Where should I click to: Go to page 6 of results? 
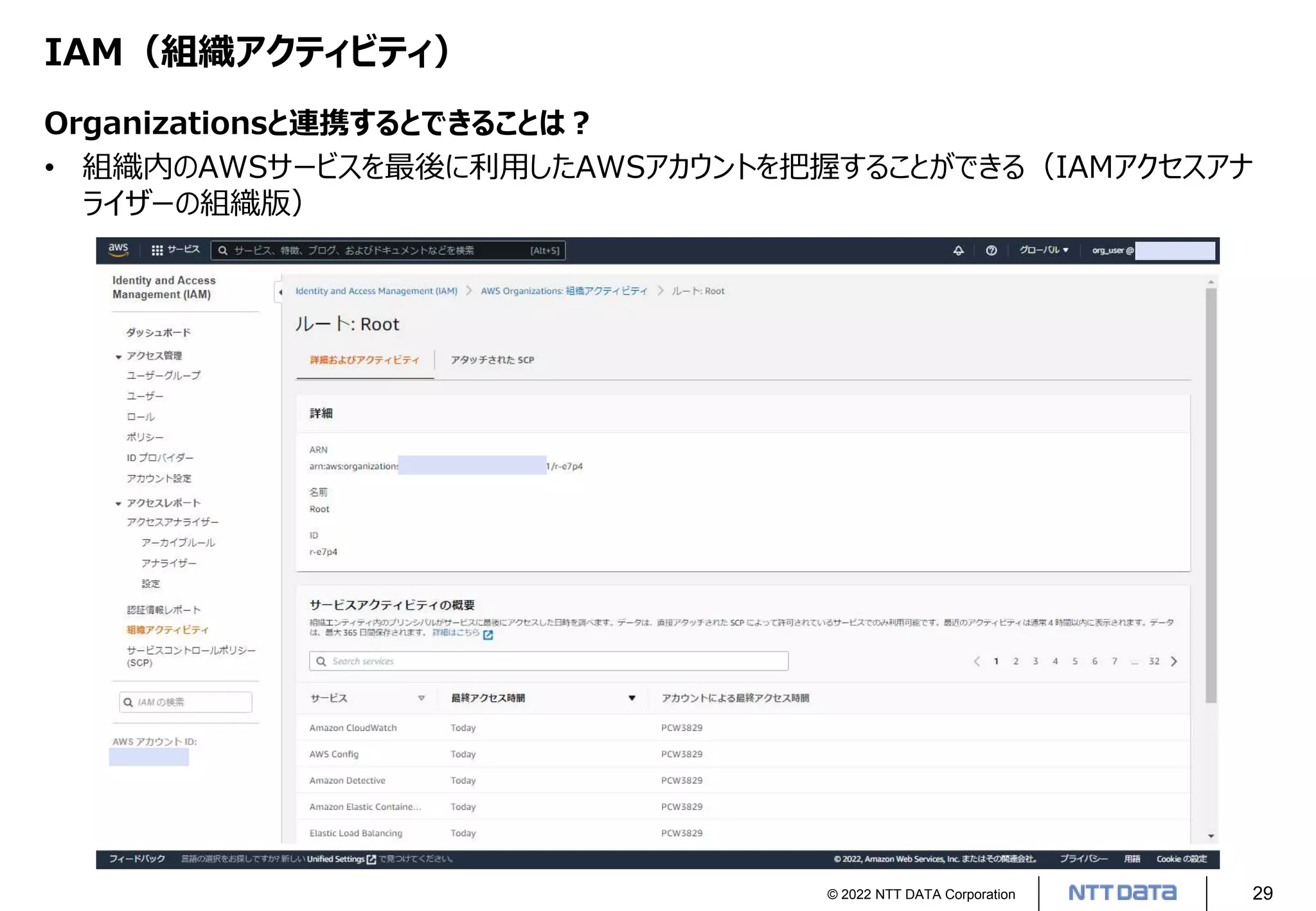tap(1095, 661)
